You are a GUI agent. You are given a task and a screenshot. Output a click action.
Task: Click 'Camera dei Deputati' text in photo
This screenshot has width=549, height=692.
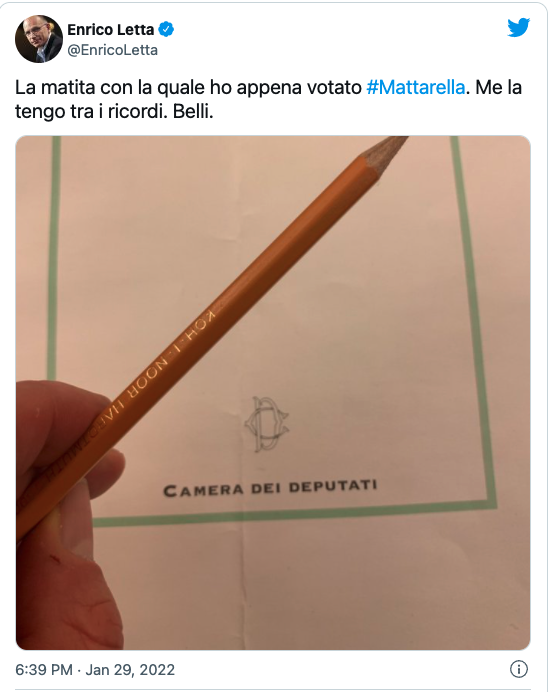click(x=270, y=489)
